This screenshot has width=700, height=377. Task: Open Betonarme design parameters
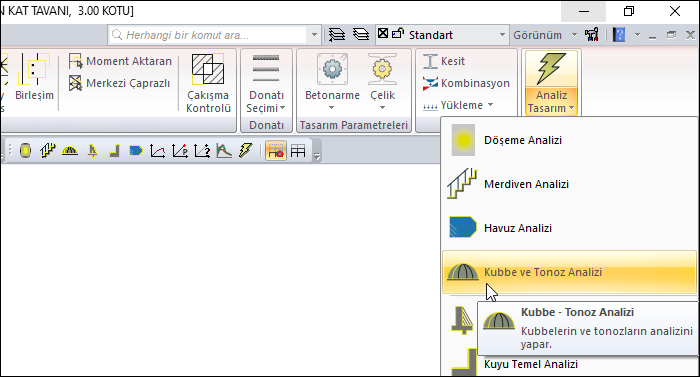332,82
